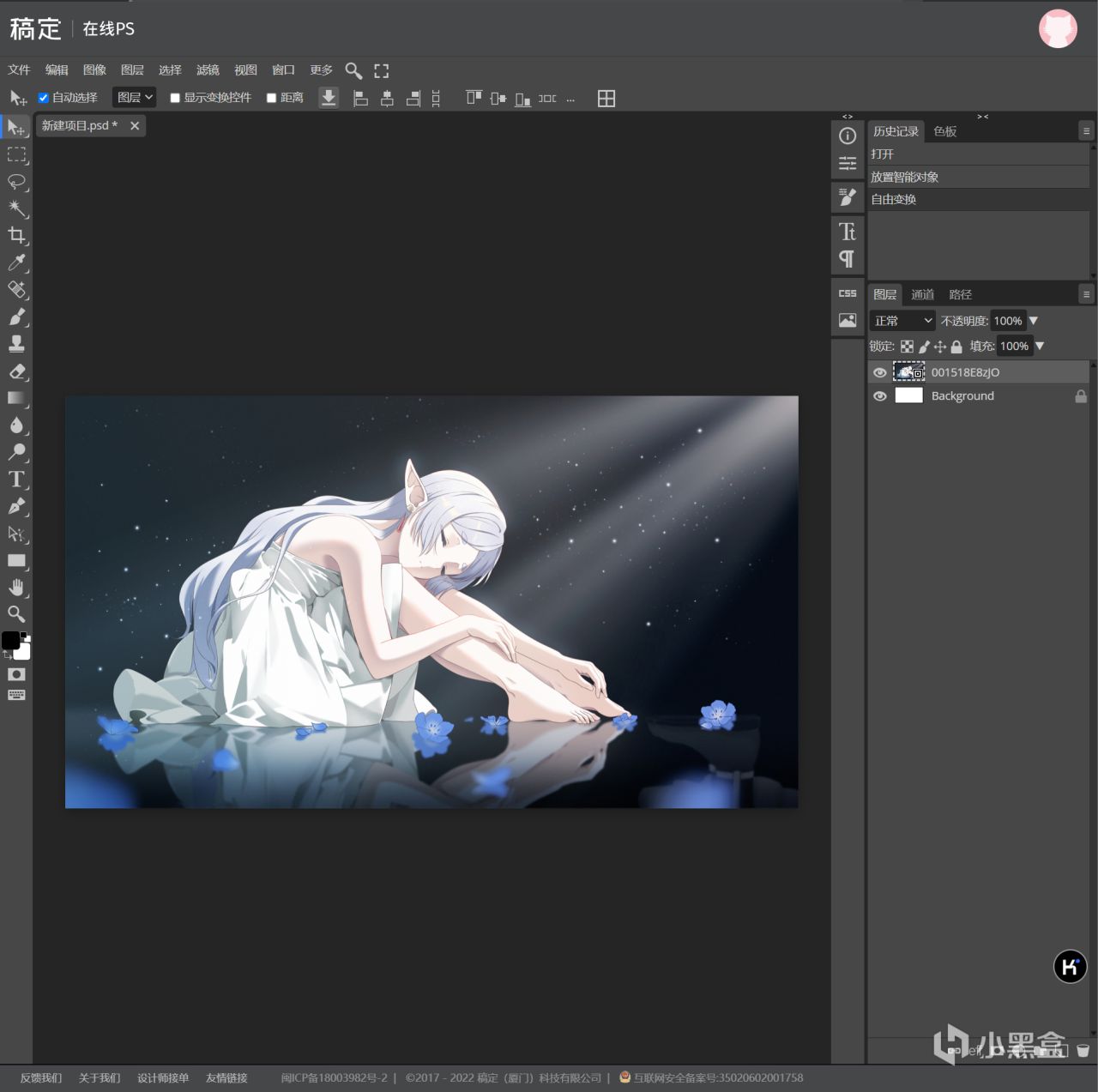This screenshot has height=1092, width=1098.
Task: Open the 反馈我们 footer link
Action: [41, 1077]
